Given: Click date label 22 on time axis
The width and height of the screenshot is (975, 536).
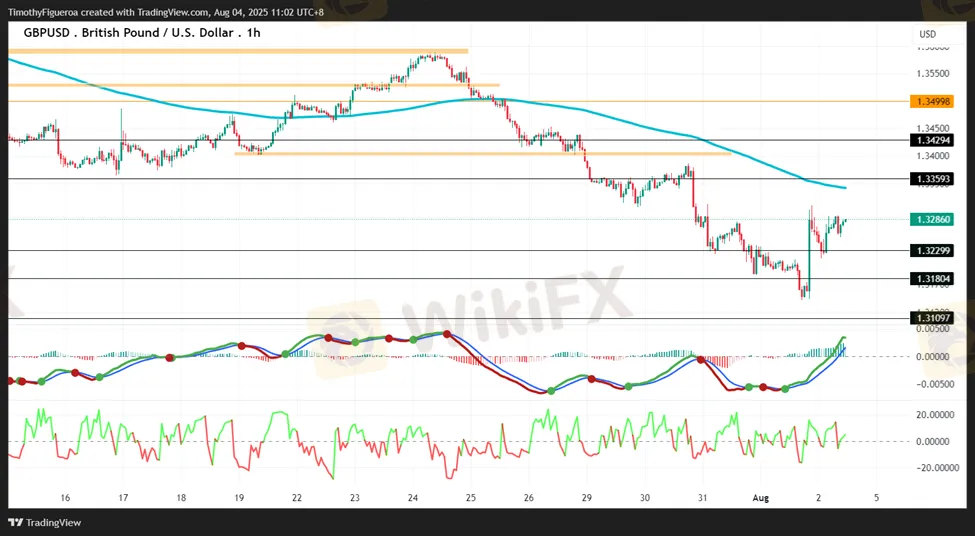Looking at the screenshot, I should (297, 498).
